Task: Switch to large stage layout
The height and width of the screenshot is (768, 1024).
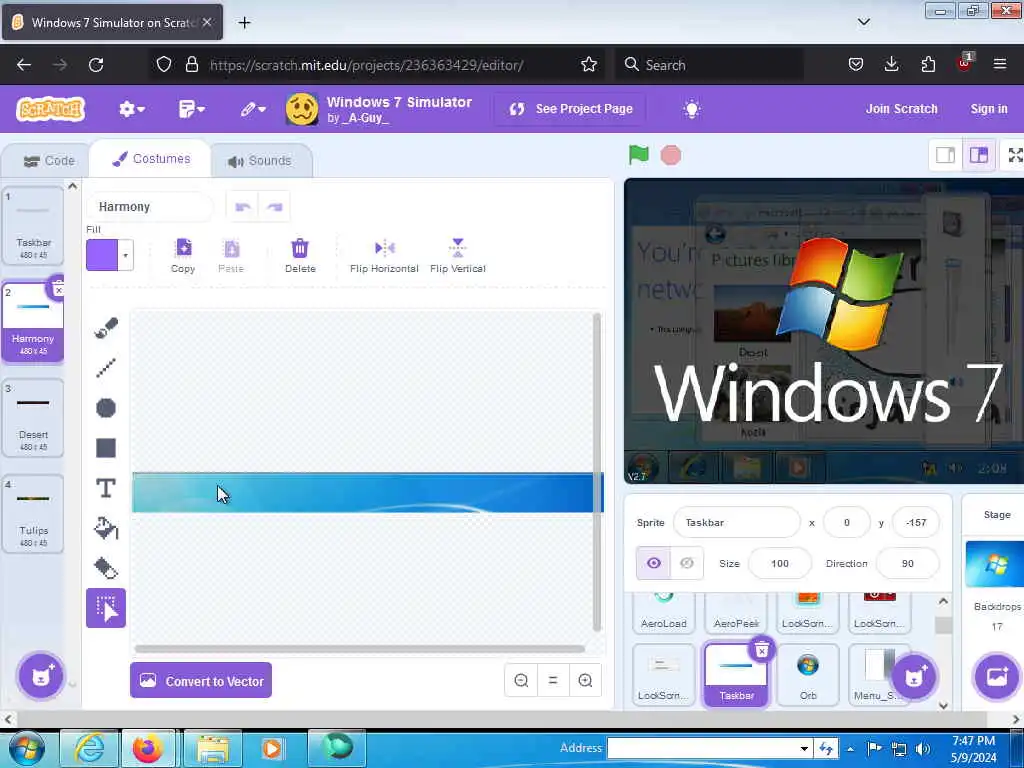Action: coord(978,155)
